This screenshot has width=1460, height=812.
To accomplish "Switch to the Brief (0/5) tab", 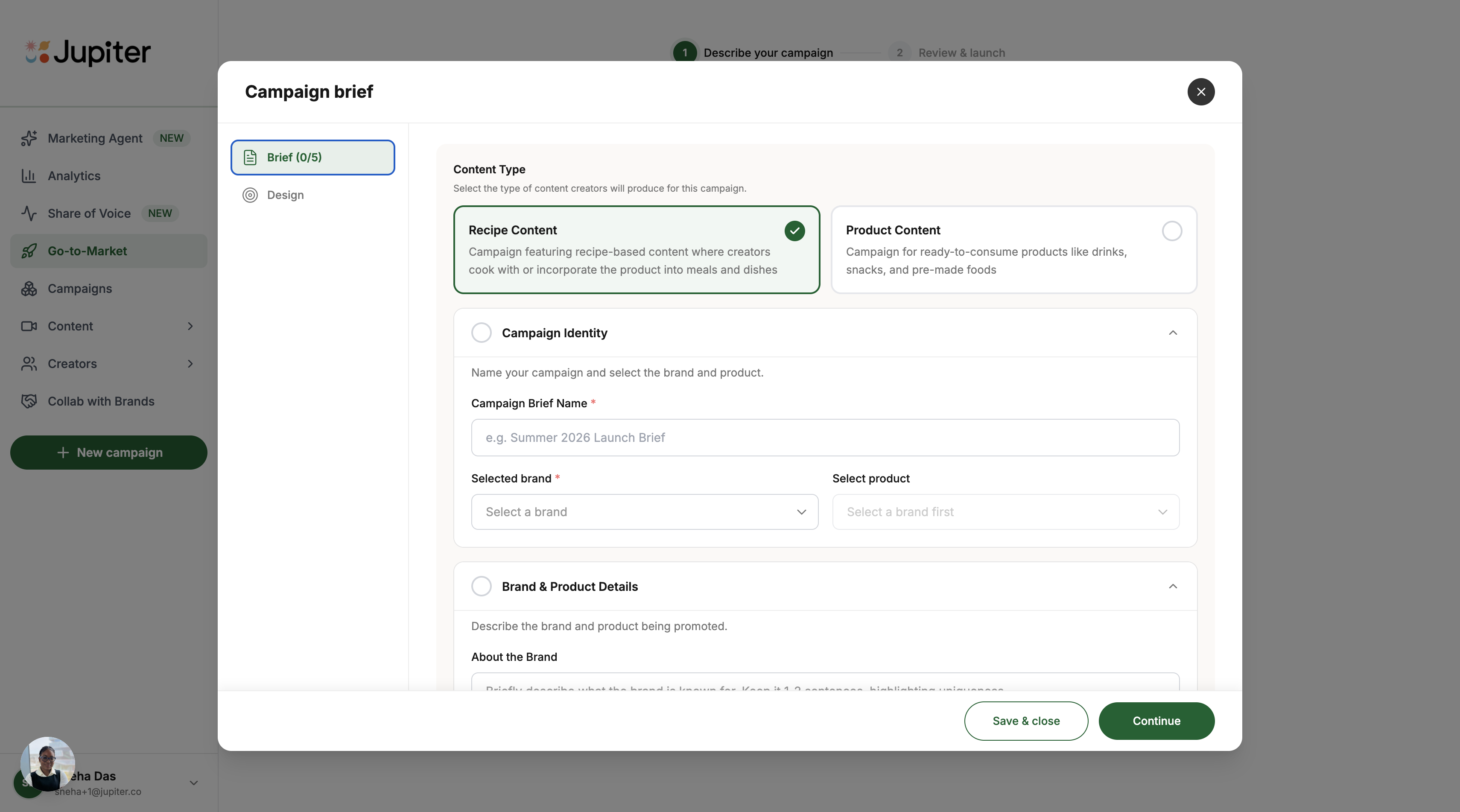I will [312, 158].
